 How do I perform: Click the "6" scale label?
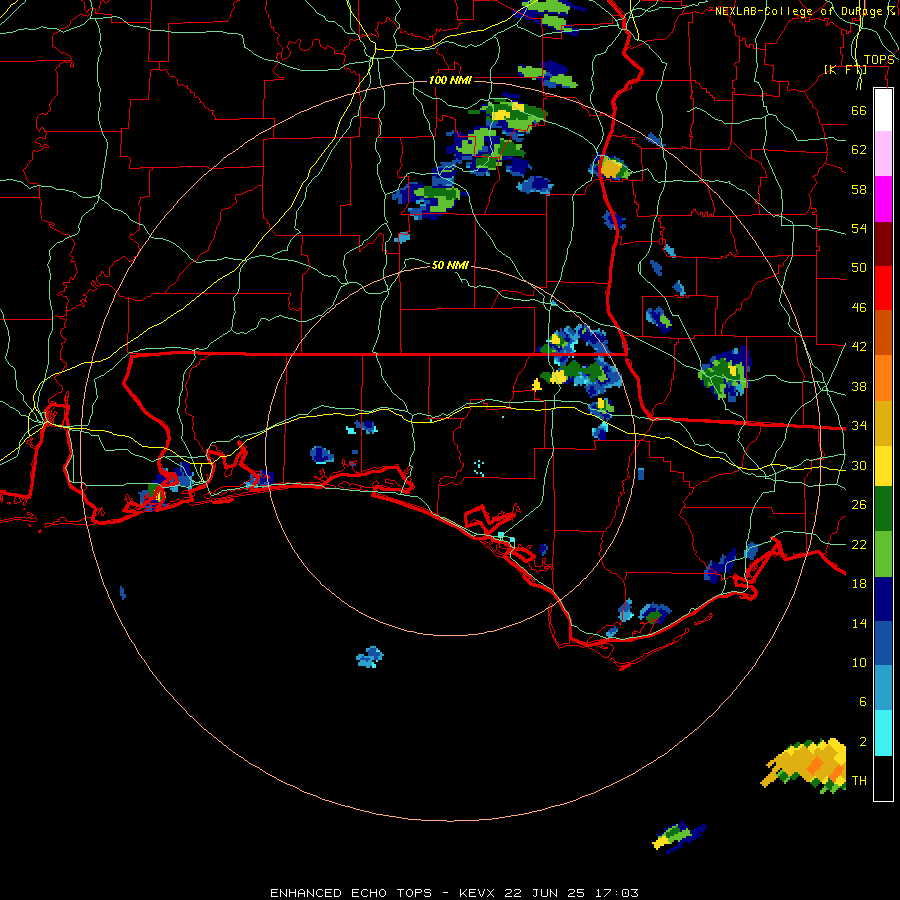click(x=862, y=702)
